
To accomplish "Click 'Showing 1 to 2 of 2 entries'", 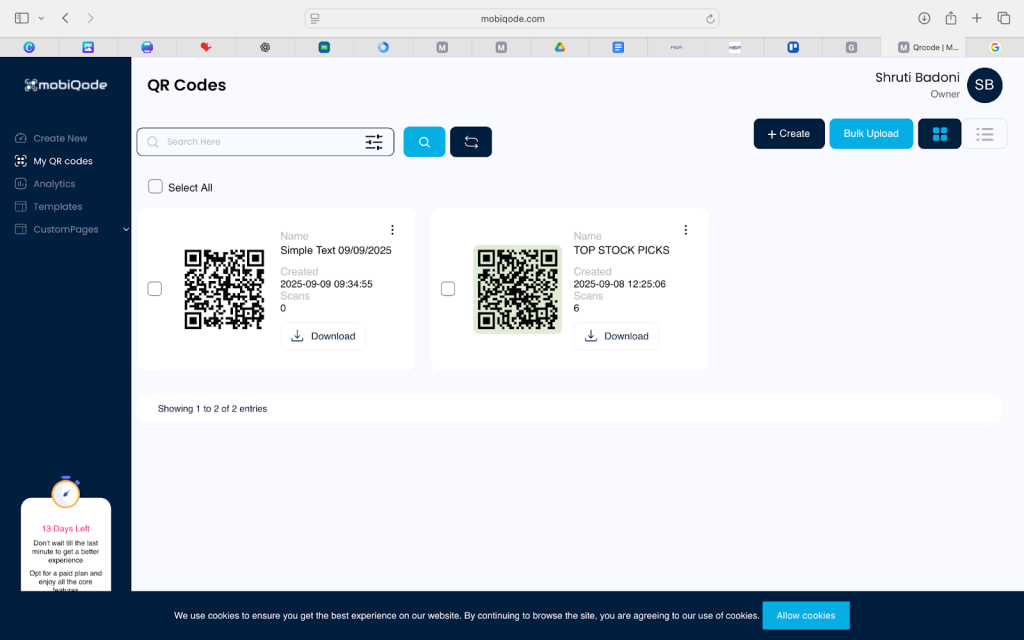I will point(212,409).
